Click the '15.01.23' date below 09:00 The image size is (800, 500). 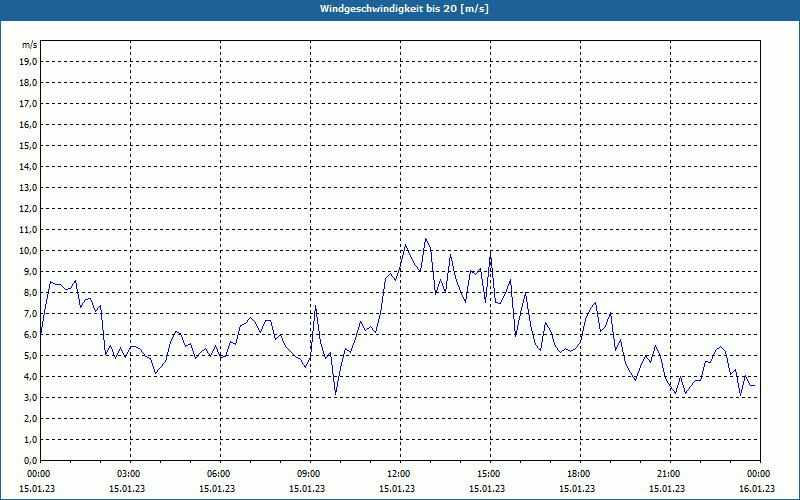[307, 489]
